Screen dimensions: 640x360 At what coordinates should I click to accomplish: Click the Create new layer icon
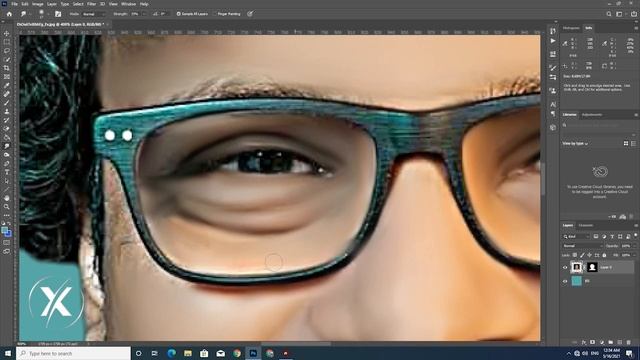pyautogui.click(x=620, y=342)
